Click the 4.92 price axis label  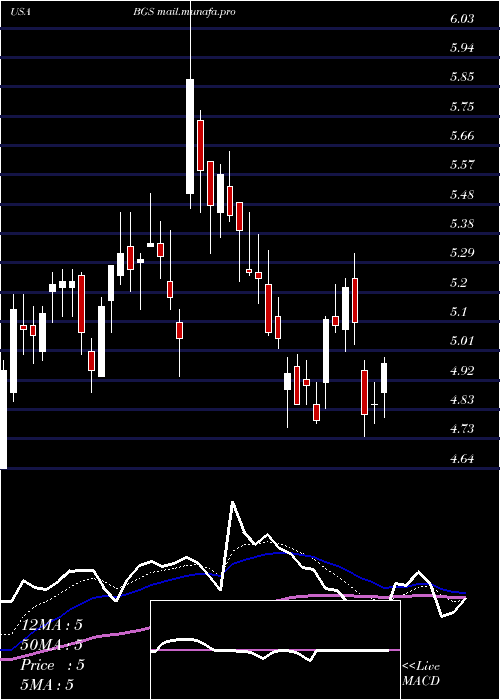tap(462, 370)
